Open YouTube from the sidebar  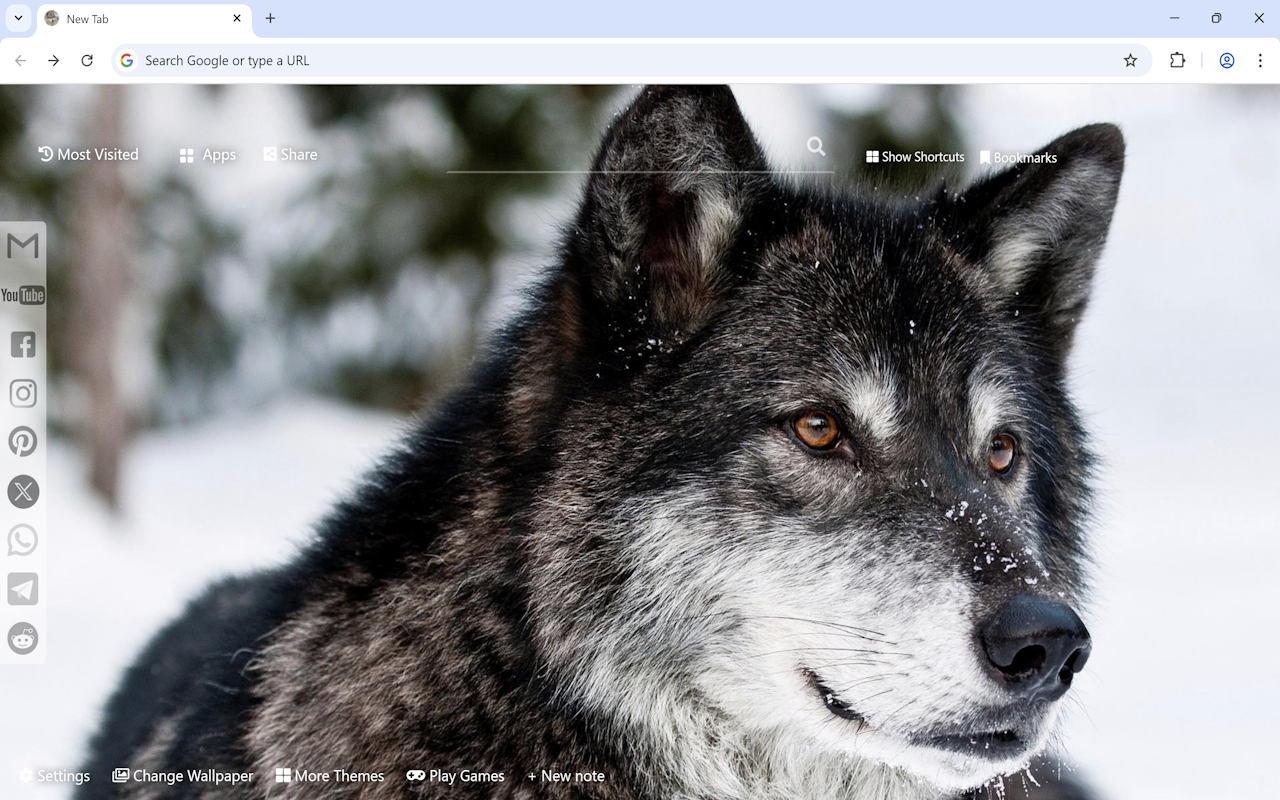coord(22,295)
